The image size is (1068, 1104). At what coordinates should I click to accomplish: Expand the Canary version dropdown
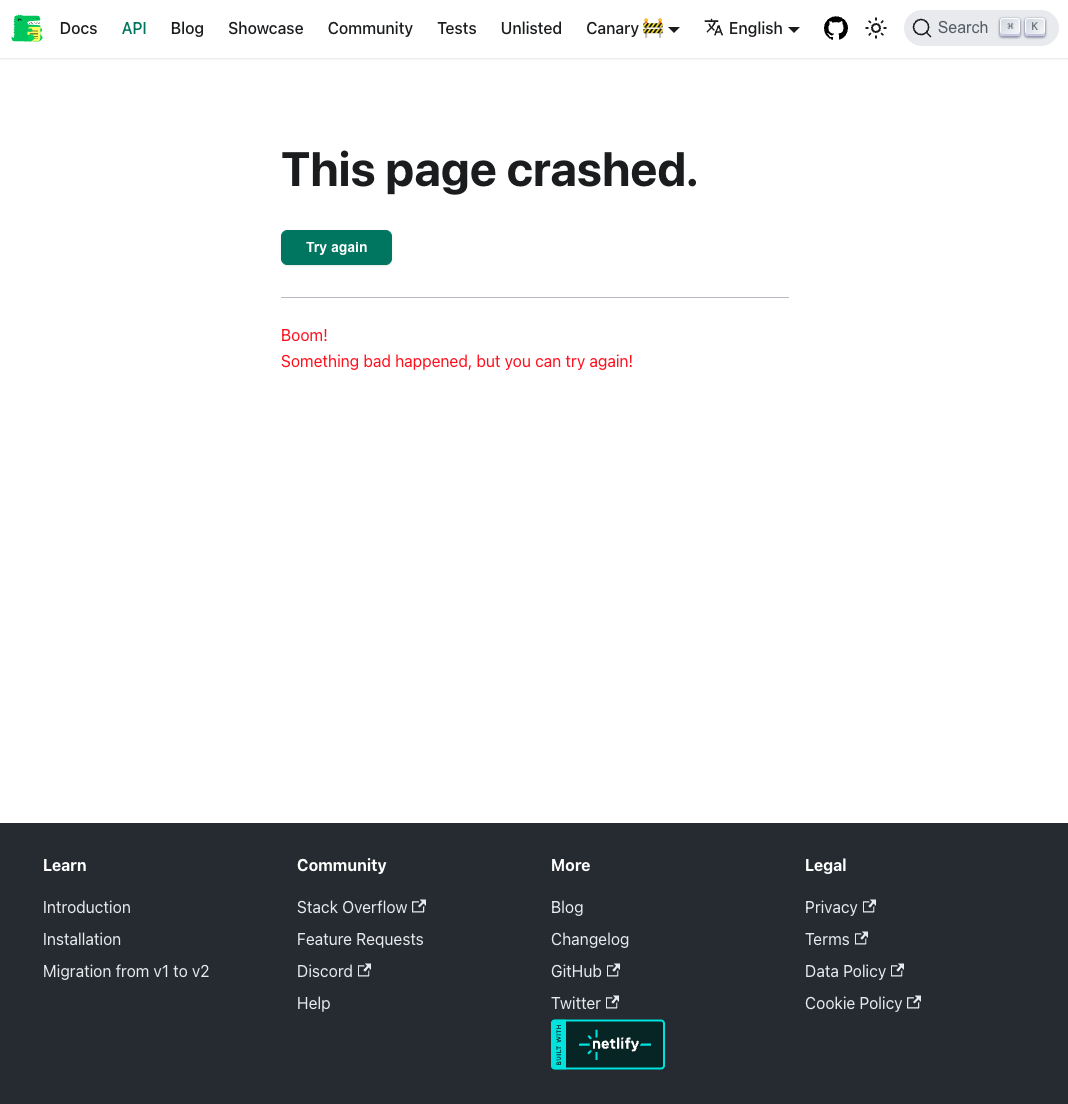click(632, 28)
